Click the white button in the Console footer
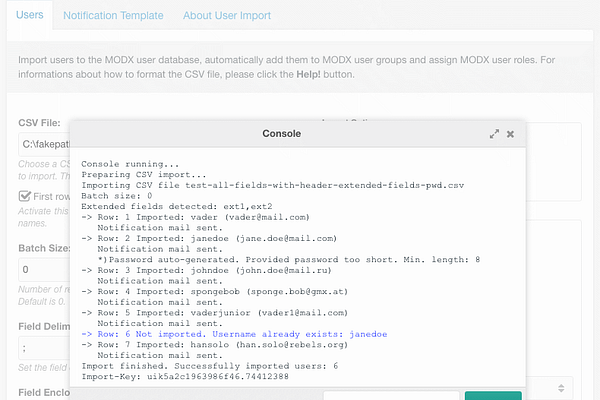The width and height of the screenshot is (600, 400). 391,395
